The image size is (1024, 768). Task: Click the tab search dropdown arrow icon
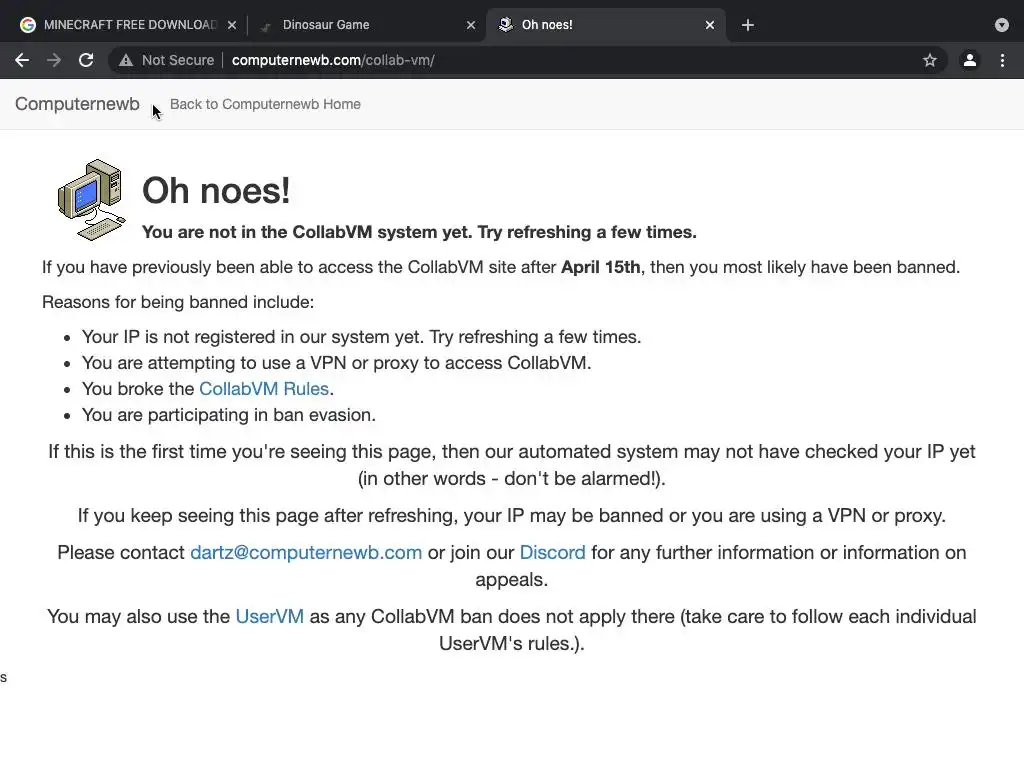coord(1002,25)
